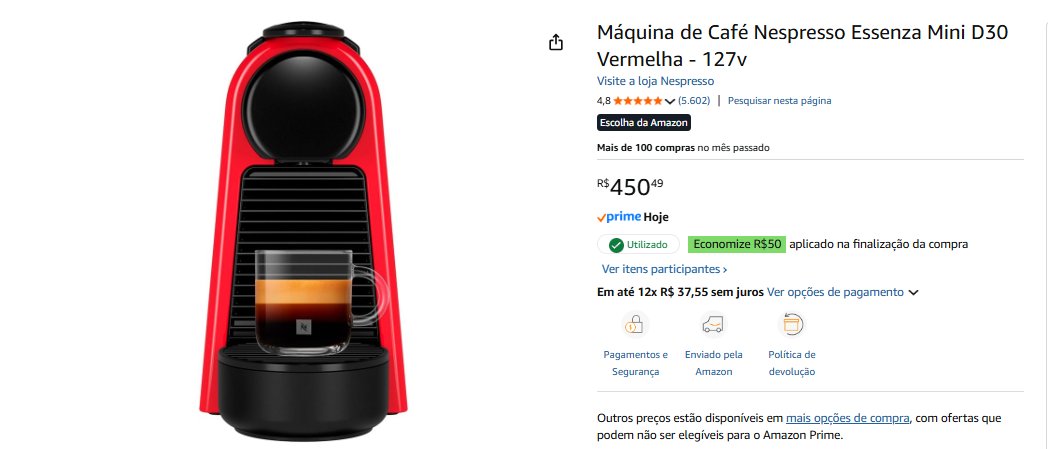The height and width of the screenshot is (449, 1048).
Task: Click Pesquisar nesta página link
Action: pyautogui.click(x=779, y=101)
